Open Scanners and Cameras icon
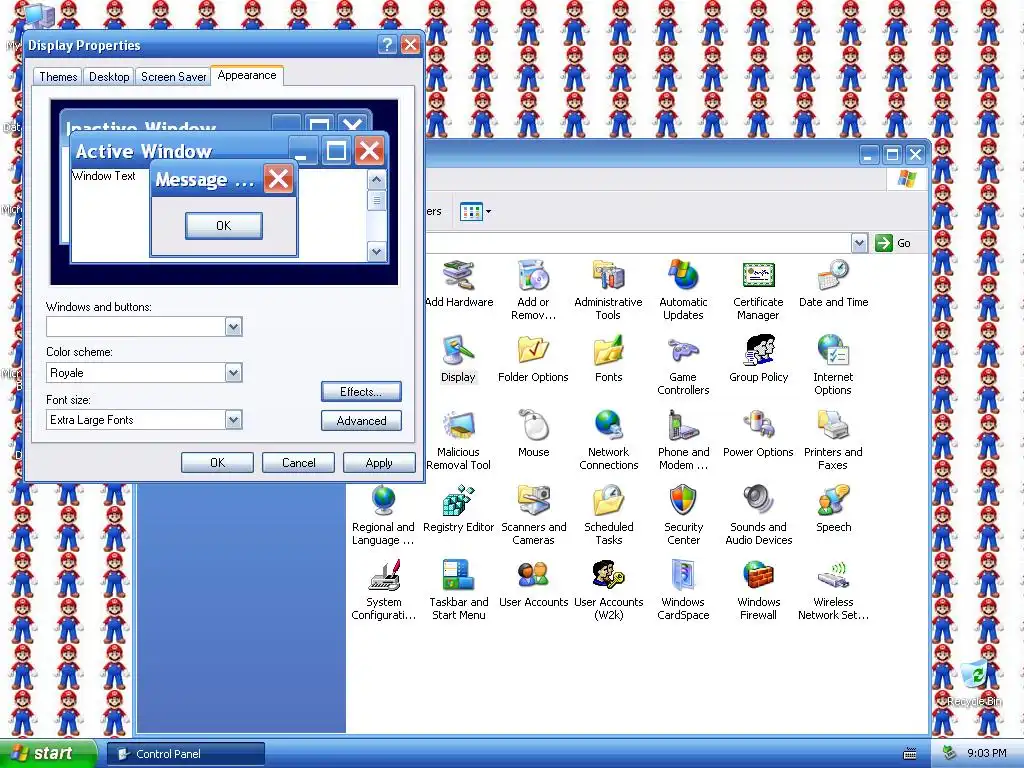The width and height of the screenshot is (1024, 768). [x=534, y=515]
